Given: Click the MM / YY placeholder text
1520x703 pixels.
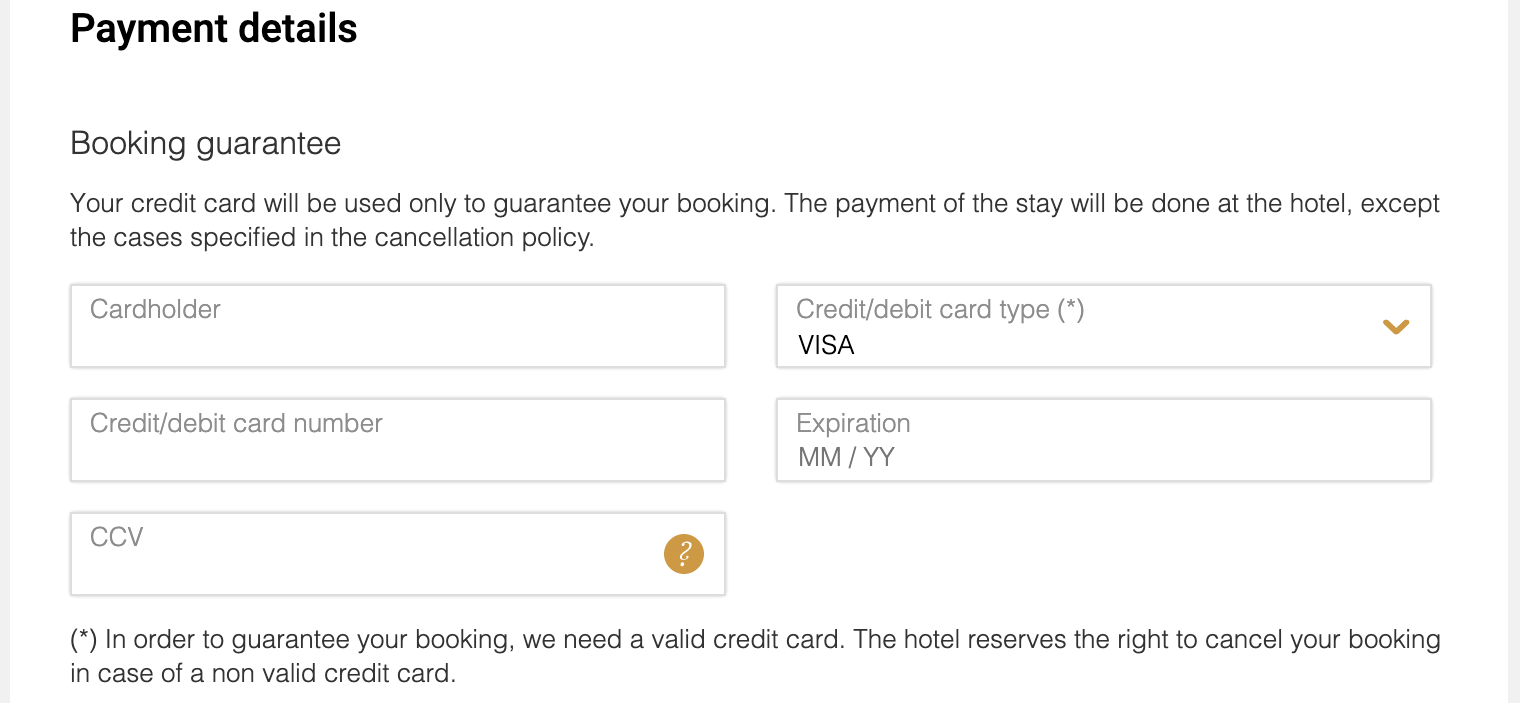Looking at the screenshot, I should (x=846, y=458).
